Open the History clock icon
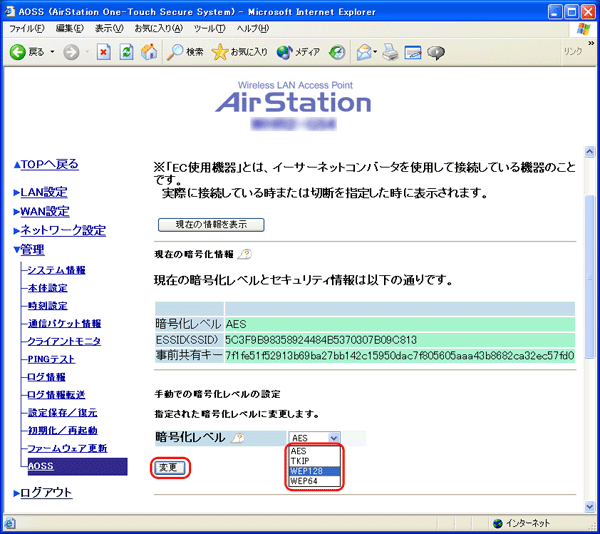The width and height of the screenshot is (600, 534). coord(337,52)
